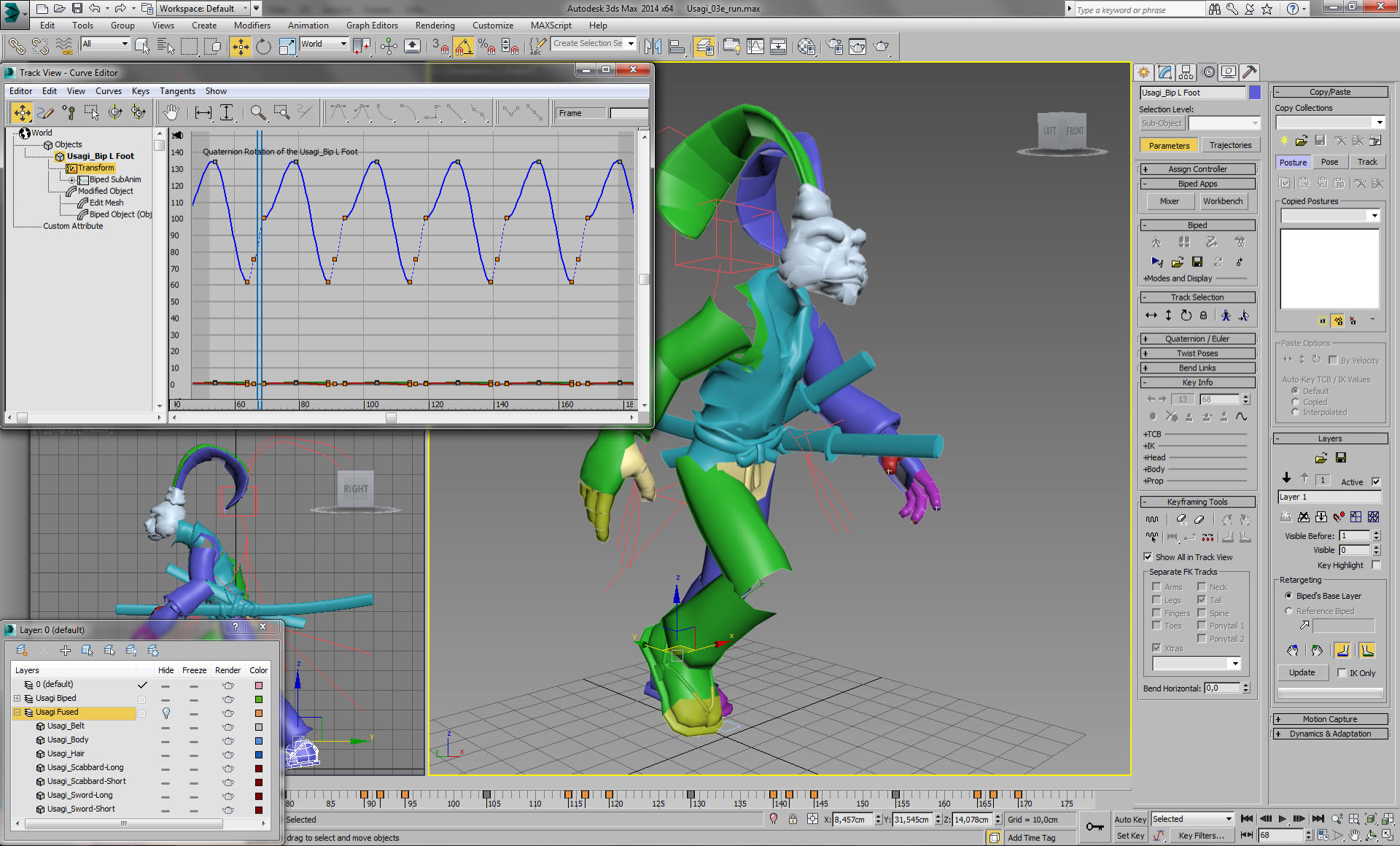The width and height of the screenshot is (1400, 846).
Task: Enable Arms in Separate FK Tracks
Action: 1156,586
